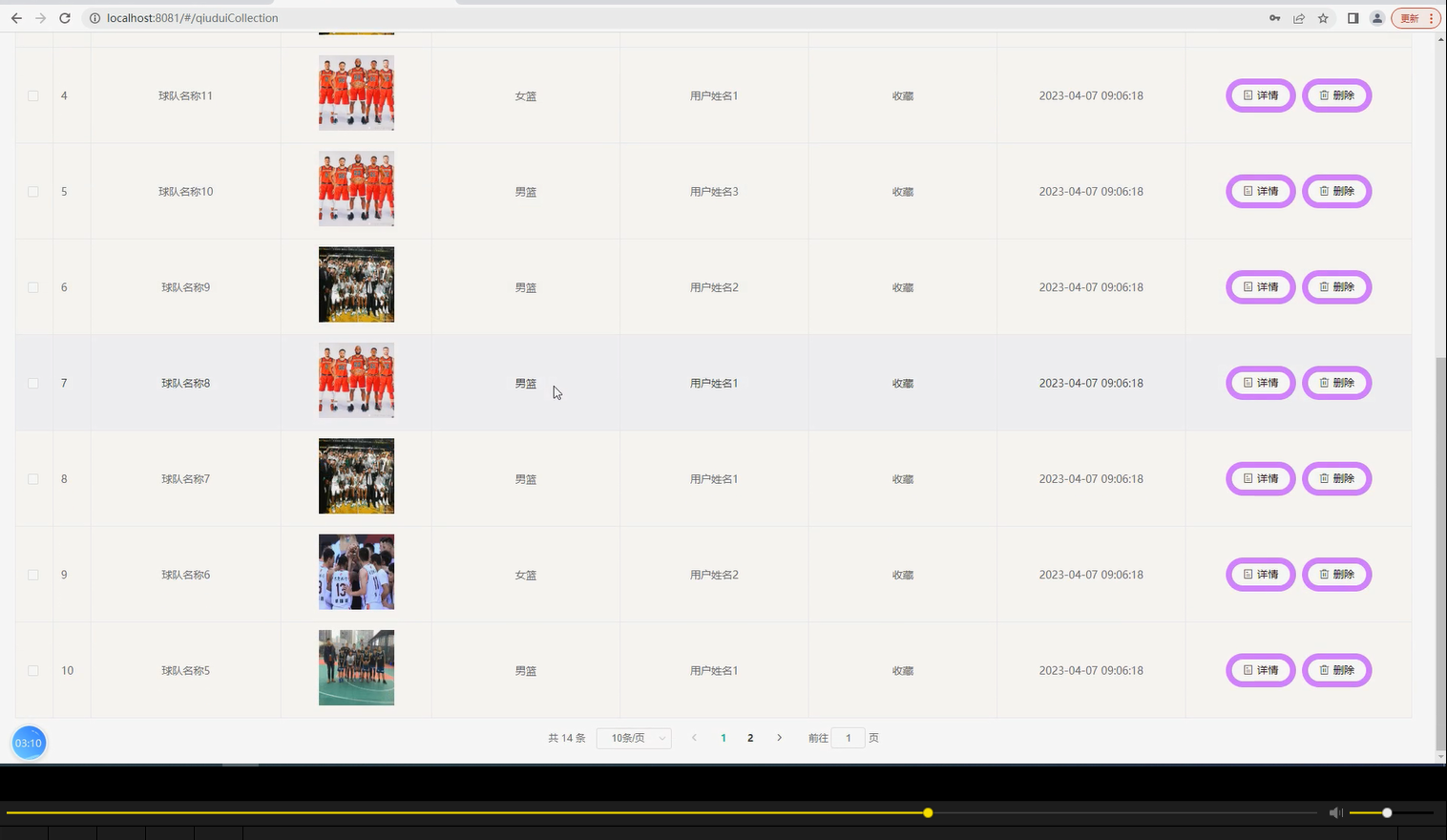This screenshot has height=840, width=1447.
Task: Reload the page with refresh icon
Action: [x=65, y=18]
